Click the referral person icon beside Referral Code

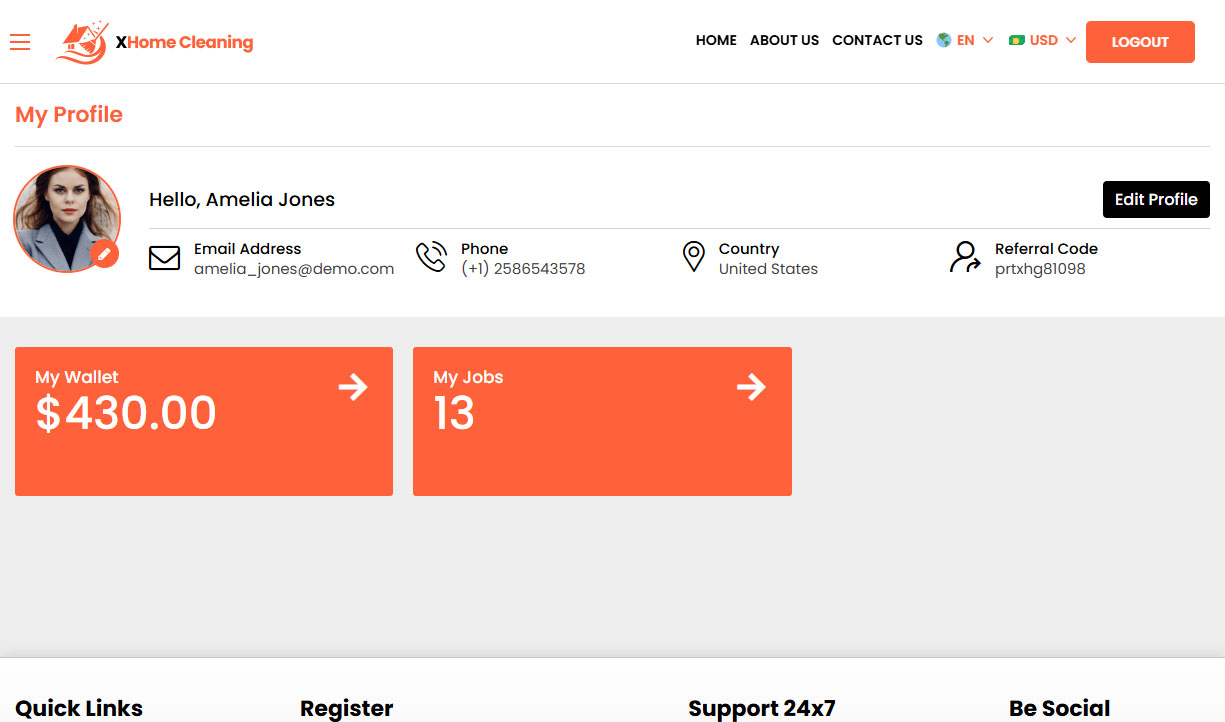(x=964, y=258)
